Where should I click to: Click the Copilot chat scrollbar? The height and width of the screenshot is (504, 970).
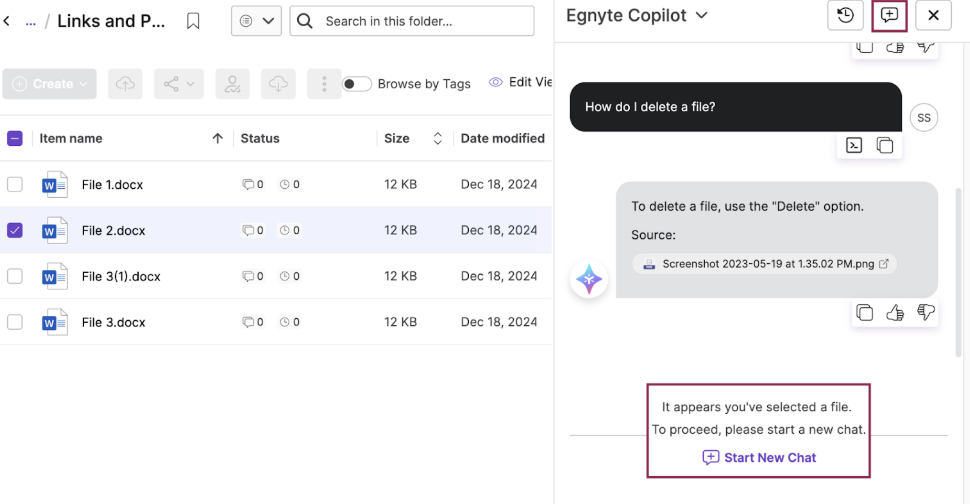pos(959,272)
